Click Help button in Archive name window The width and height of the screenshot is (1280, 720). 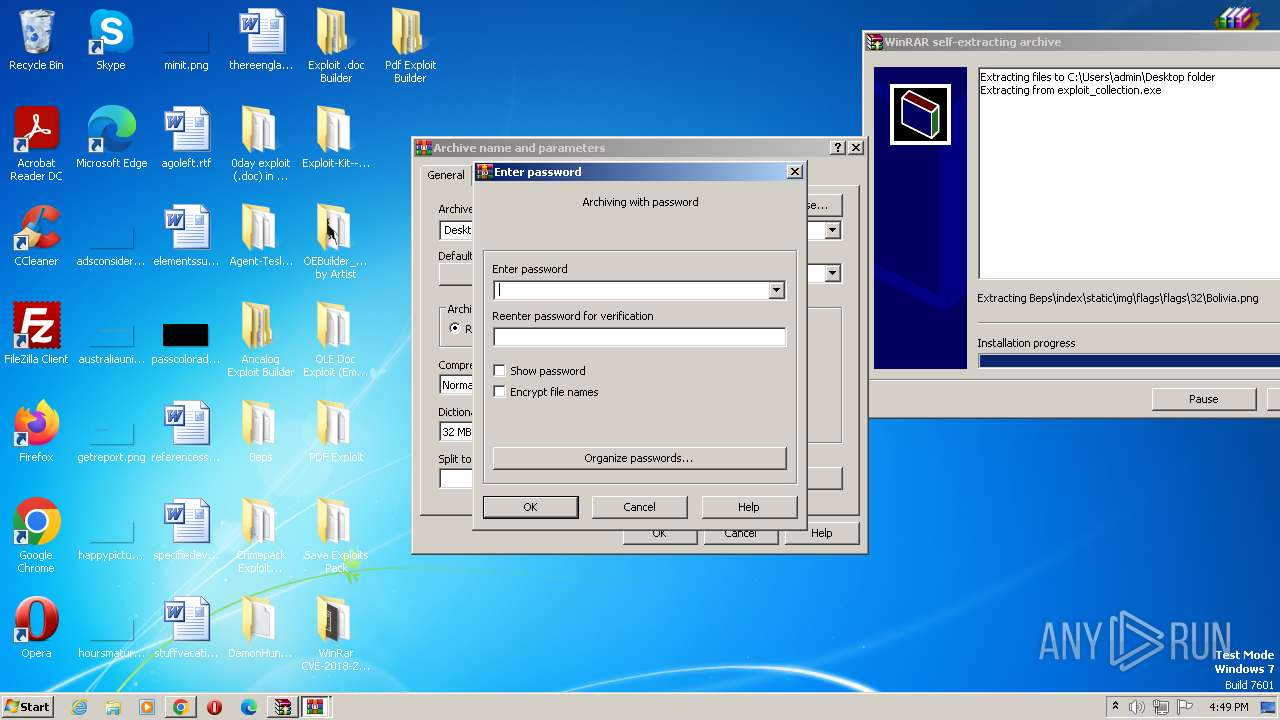coord(821,533)
